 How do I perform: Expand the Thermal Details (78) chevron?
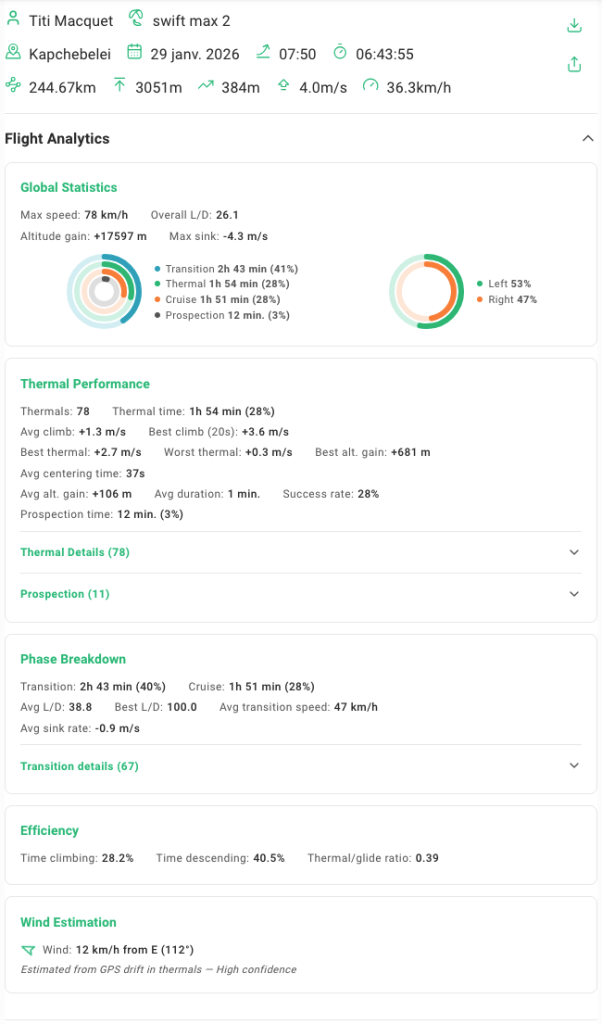(574, 552)
